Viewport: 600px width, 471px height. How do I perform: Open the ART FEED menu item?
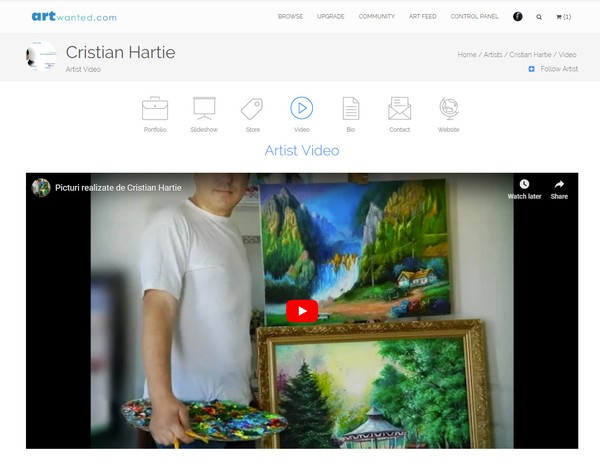pos(422,16)
